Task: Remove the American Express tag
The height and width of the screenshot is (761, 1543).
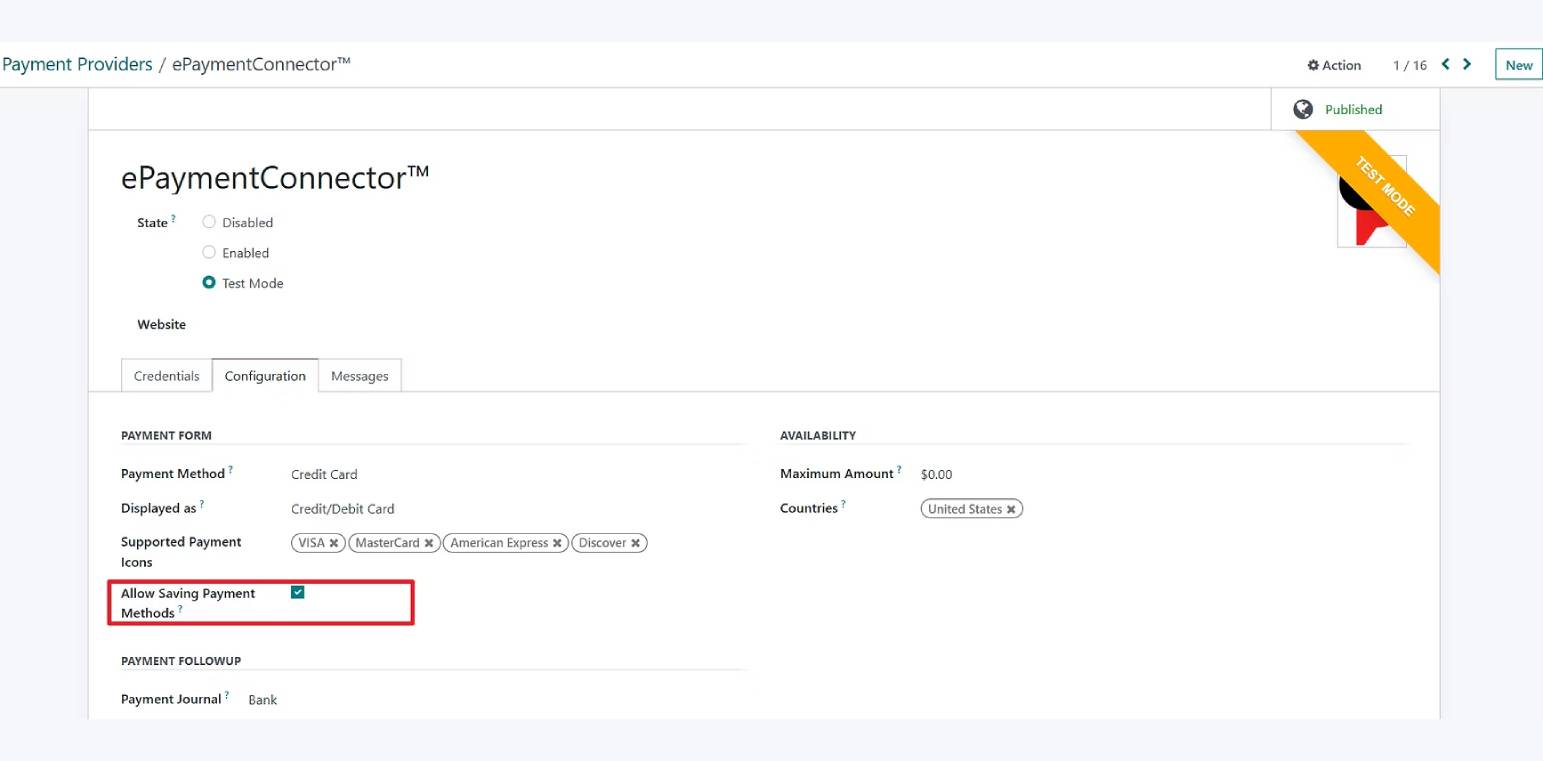Action: pos(557,543)
